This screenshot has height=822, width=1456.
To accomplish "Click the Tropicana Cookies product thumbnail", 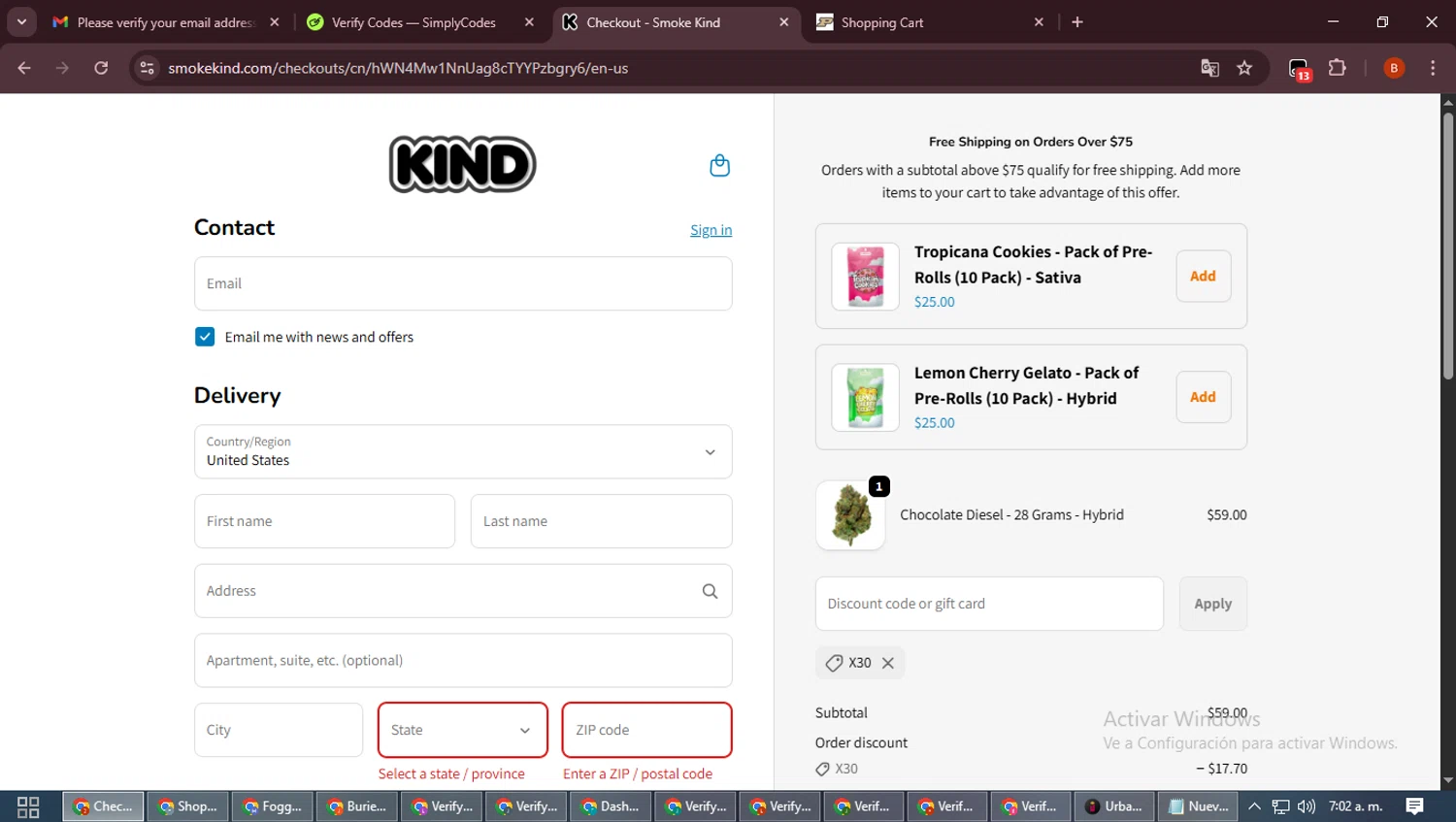I will pos(865,277).
